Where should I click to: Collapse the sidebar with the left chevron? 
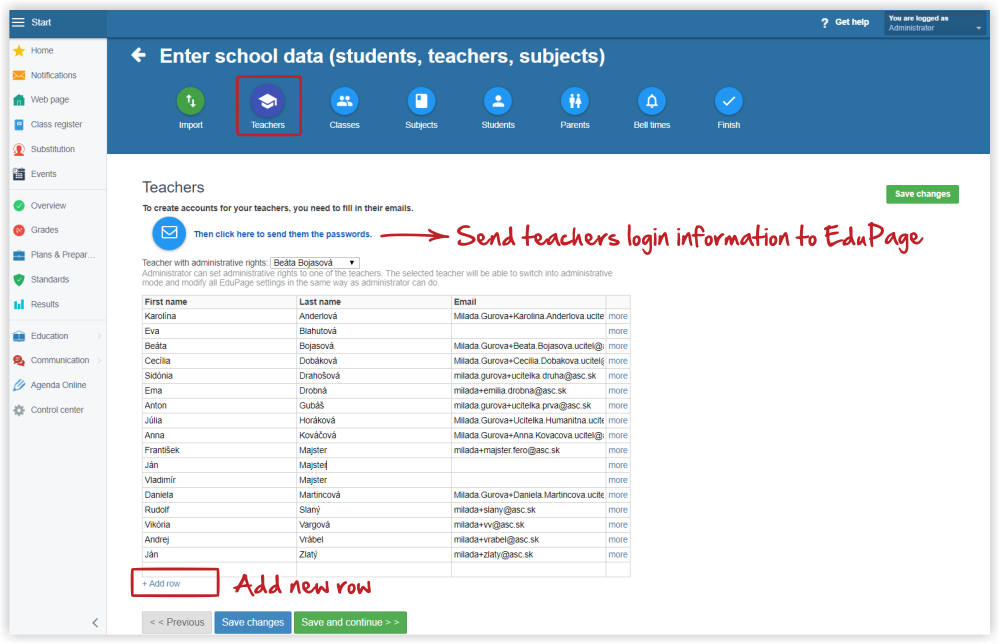tap(95, 623)
